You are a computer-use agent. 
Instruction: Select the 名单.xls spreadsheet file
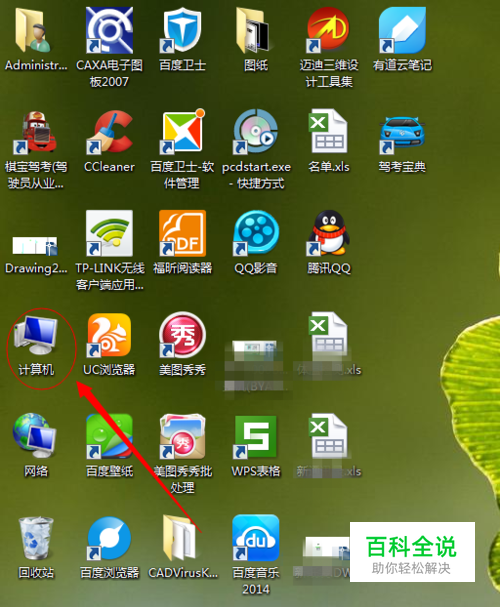tap(328, 132)
